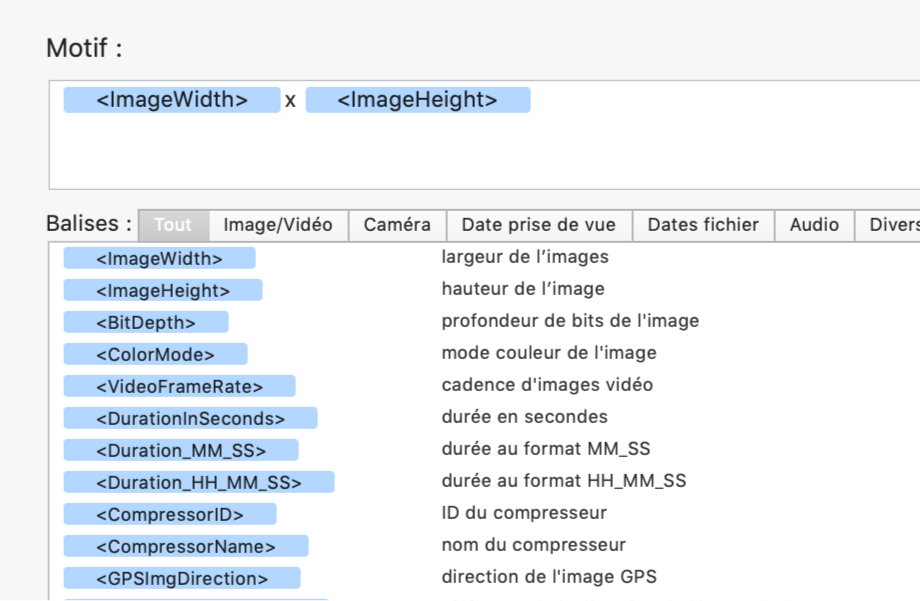Viewport: 920px width, 601px height.
Task: Select the <BitDepth> tag
Action: [146, 323]
